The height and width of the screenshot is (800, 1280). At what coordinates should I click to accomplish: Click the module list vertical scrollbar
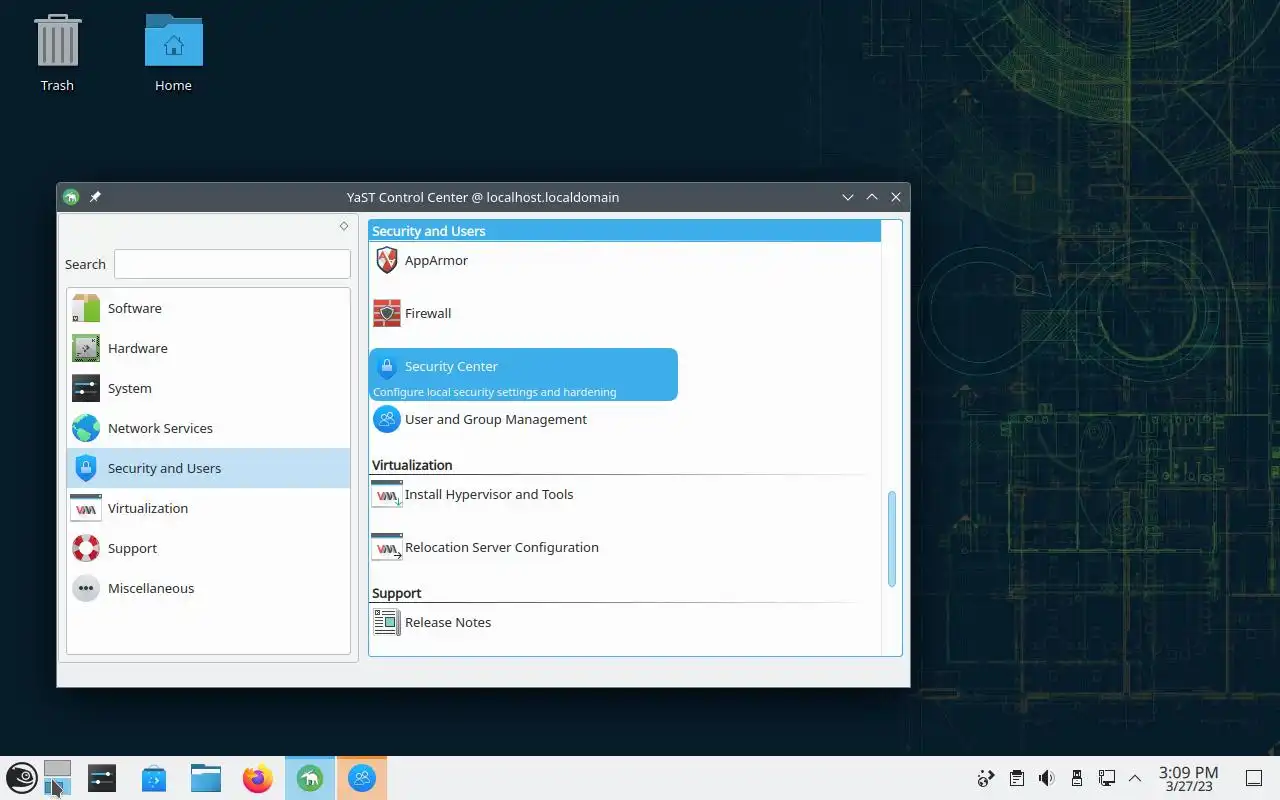(892, 539)
